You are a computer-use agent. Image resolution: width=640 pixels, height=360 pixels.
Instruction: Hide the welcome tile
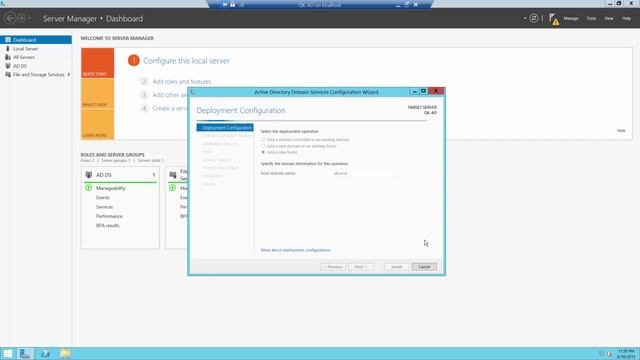621,131
